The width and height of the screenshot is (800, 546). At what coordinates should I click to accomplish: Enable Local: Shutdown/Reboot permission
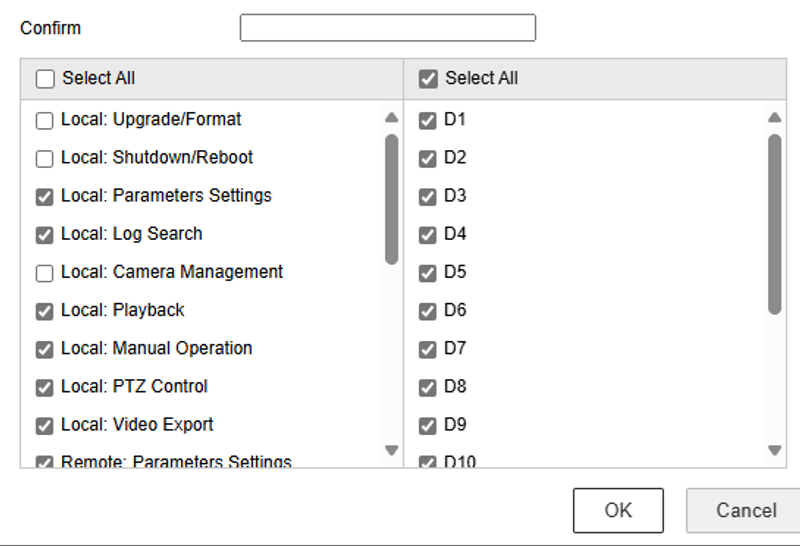pyautogui.click(x=44, y=159)
